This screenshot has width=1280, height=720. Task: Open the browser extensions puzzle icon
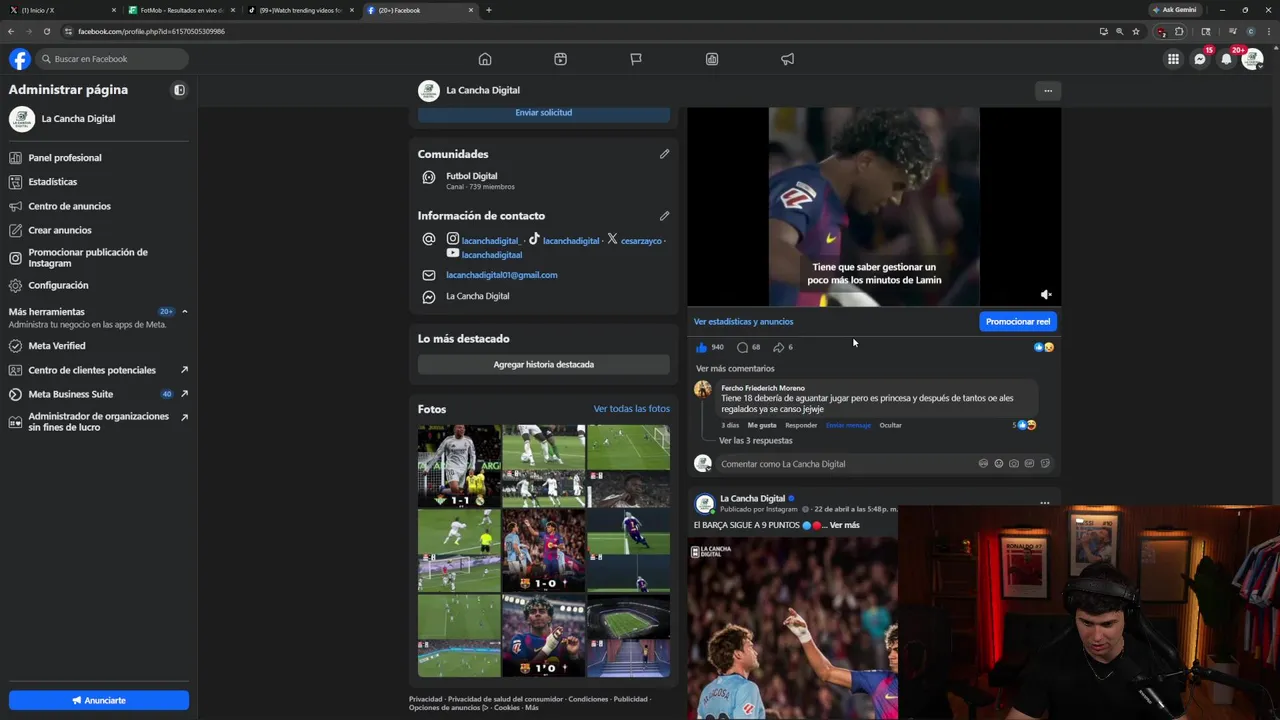click(1179, 31)
